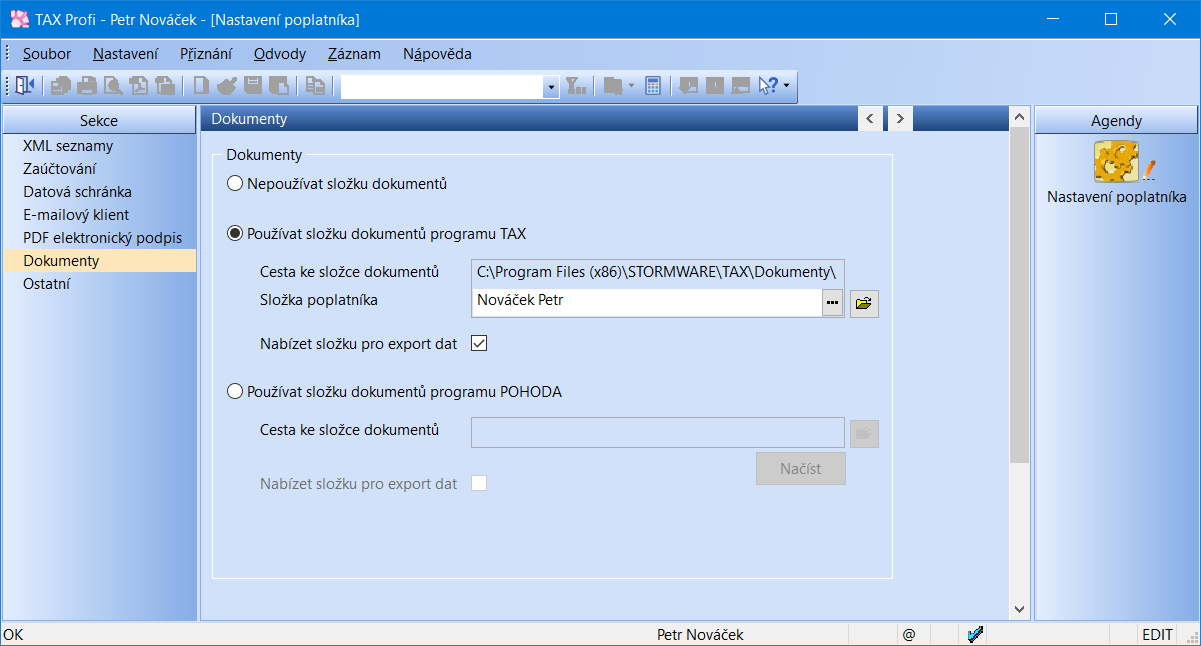Open the Odvody menu
1201x646 pixels.
coord(280,54)
